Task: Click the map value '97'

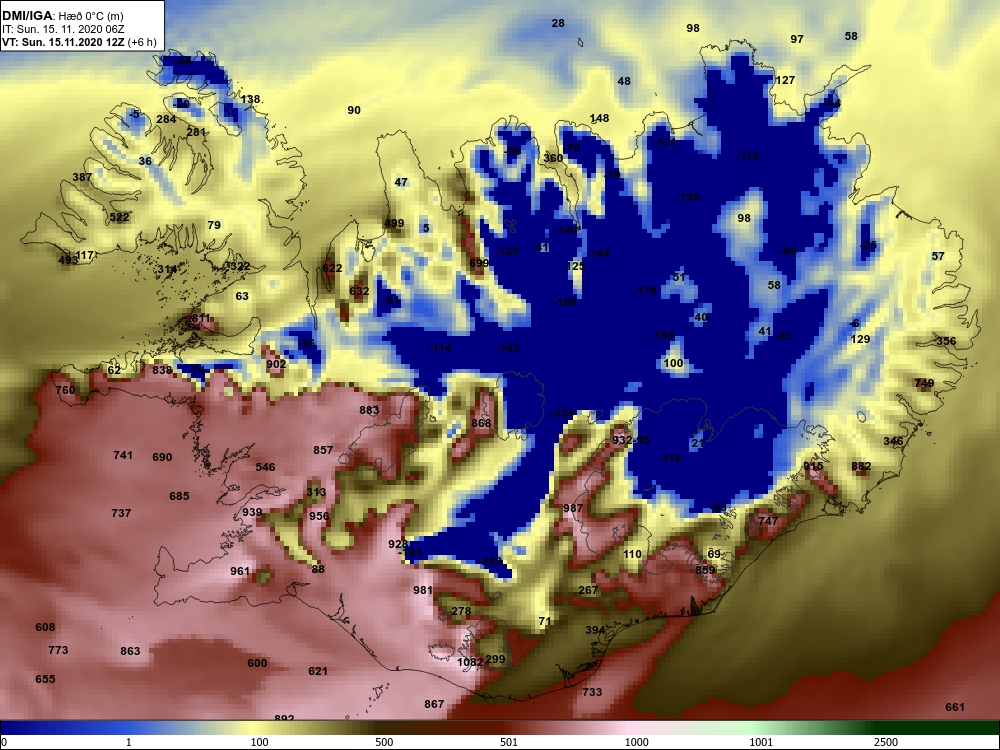Action: pos(797,40)
